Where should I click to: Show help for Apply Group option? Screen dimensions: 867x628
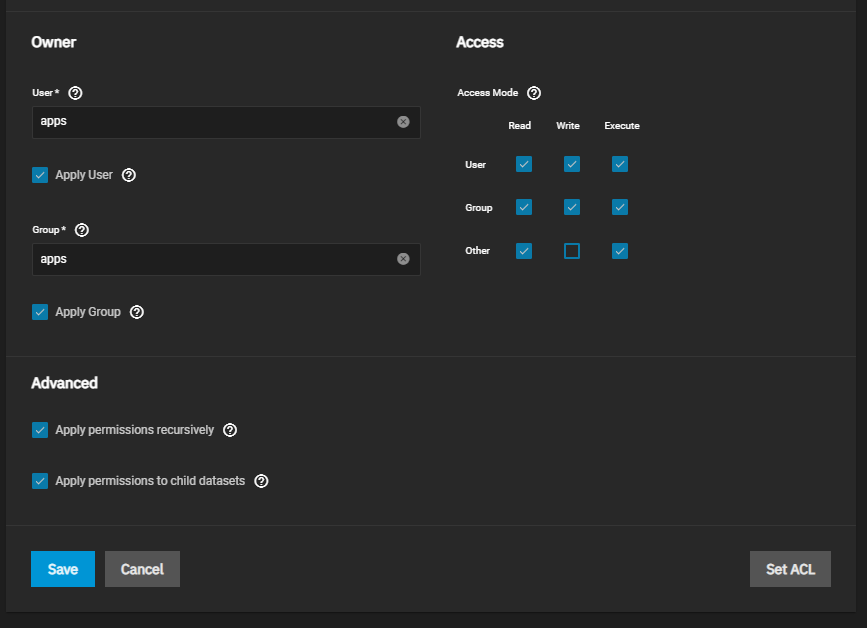137,312
